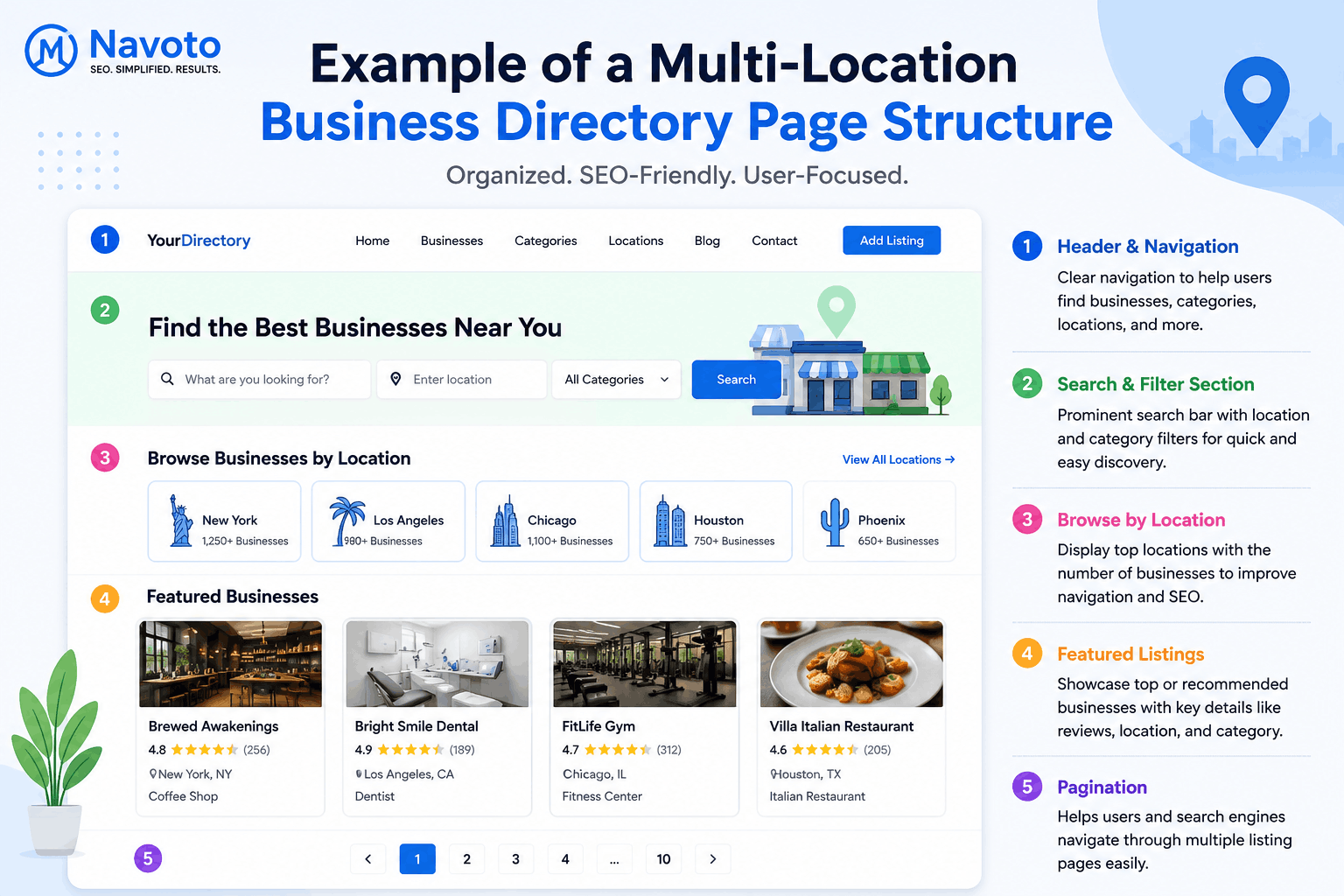Focus the What are you looking for field
Screen dimensions: 1344x896
259,380
